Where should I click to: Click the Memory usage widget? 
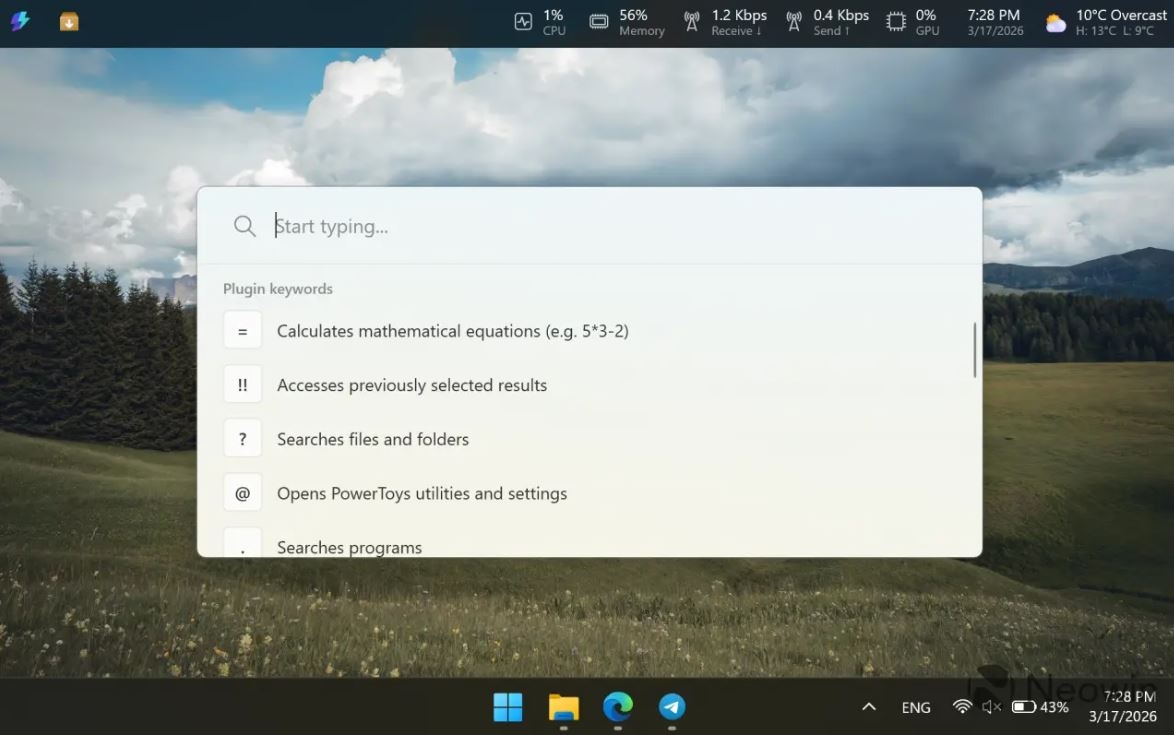point(627,22)
